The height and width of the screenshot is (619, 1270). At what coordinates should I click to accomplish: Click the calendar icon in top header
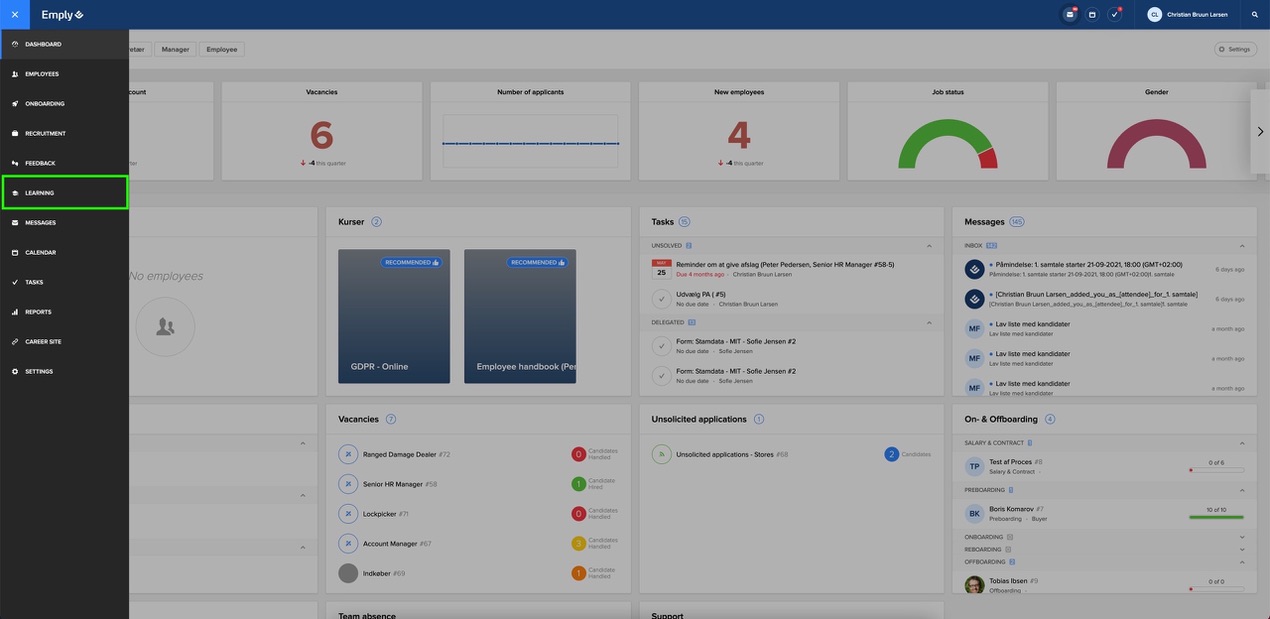[x=1092, y=15]
